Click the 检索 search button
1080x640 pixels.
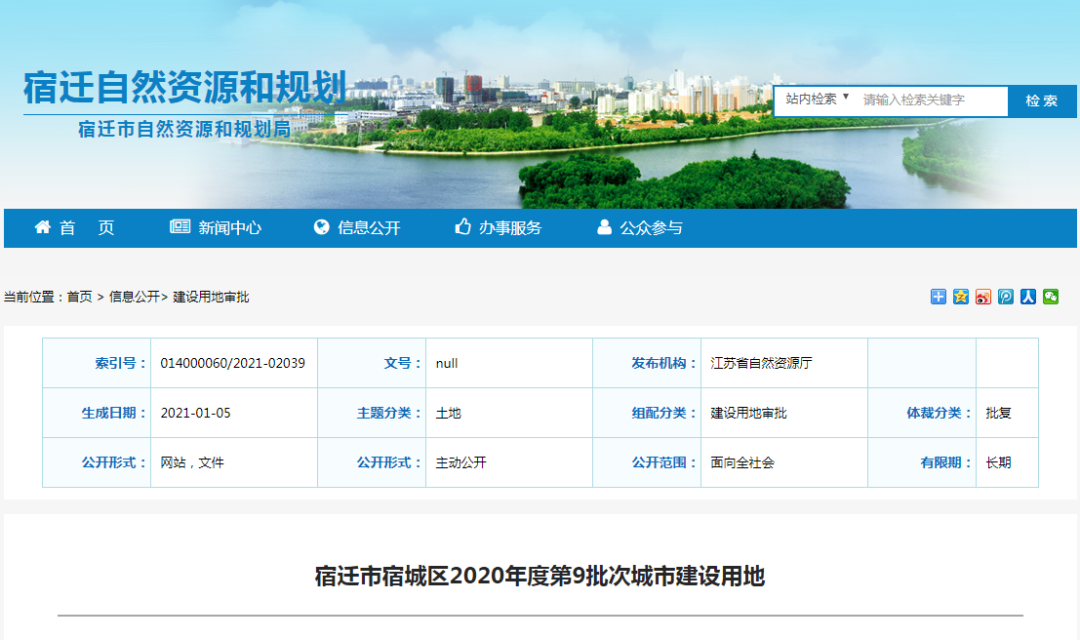tap(1041, 101)
